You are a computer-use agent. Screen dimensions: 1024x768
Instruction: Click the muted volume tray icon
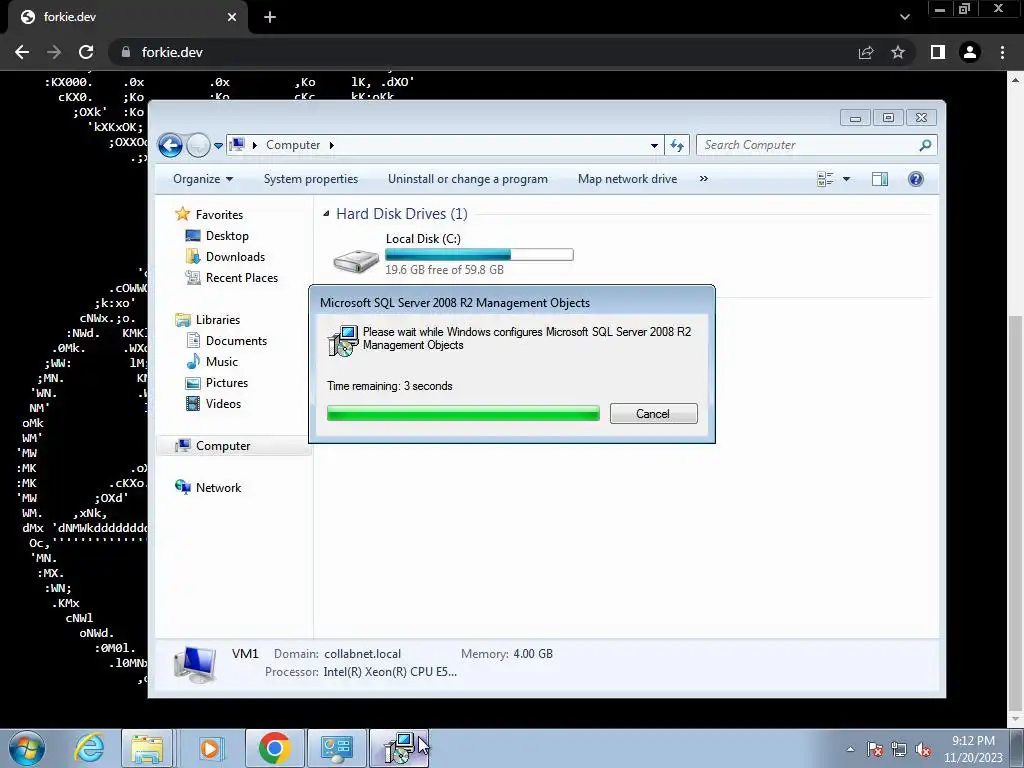coord(923,749)
